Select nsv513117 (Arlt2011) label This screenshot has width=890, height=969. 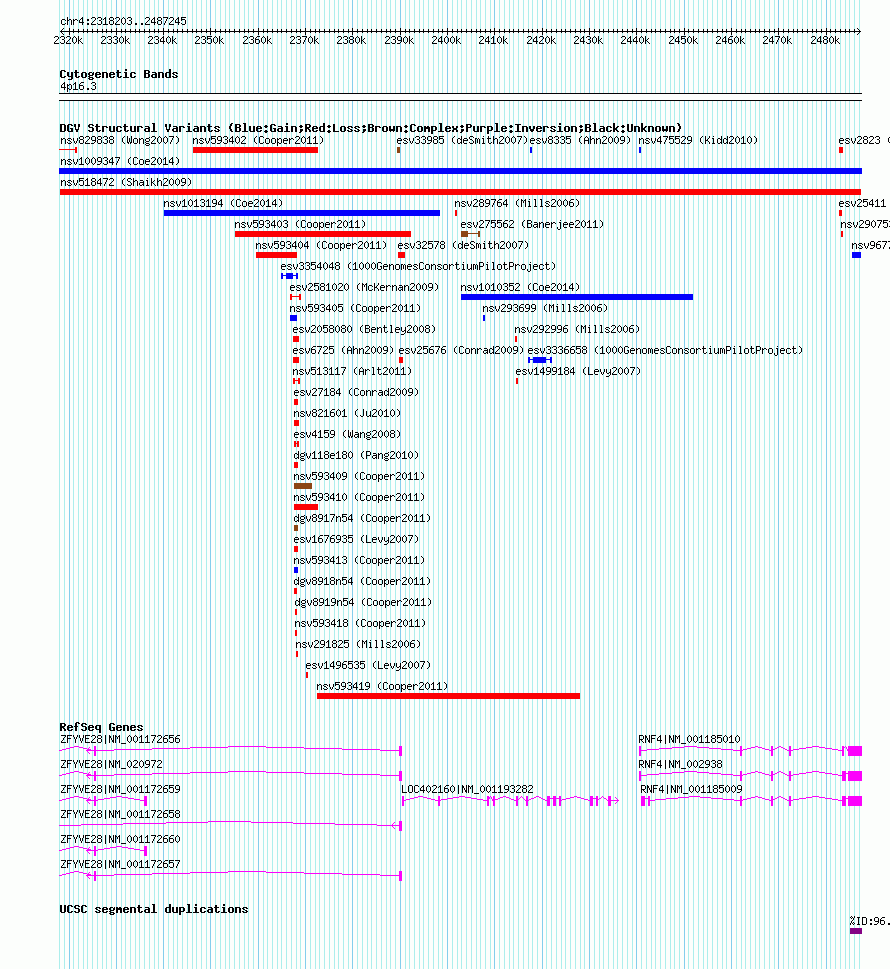(x=352, y=371)
